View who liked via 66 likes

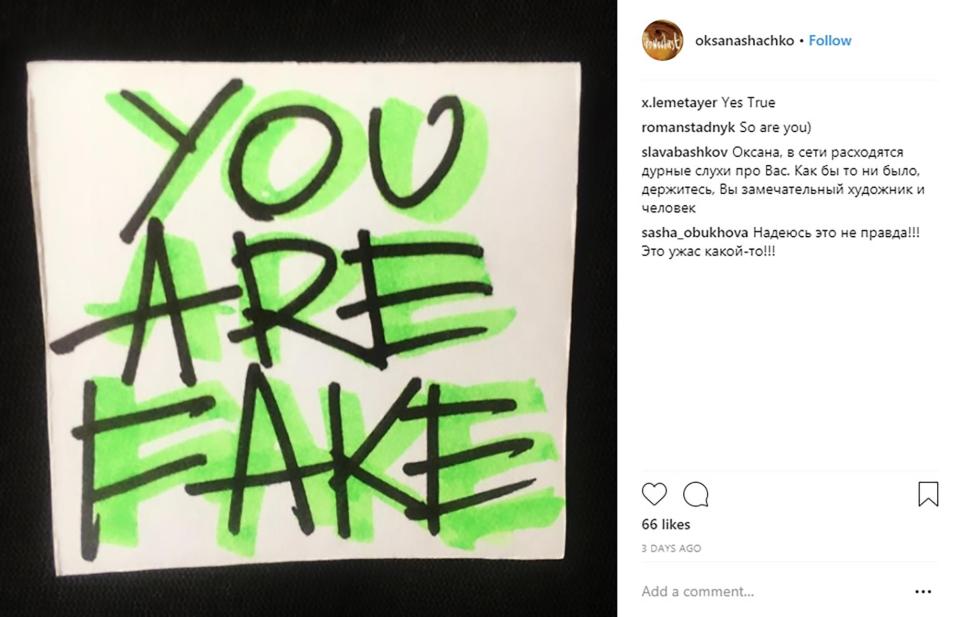(666, 525)
